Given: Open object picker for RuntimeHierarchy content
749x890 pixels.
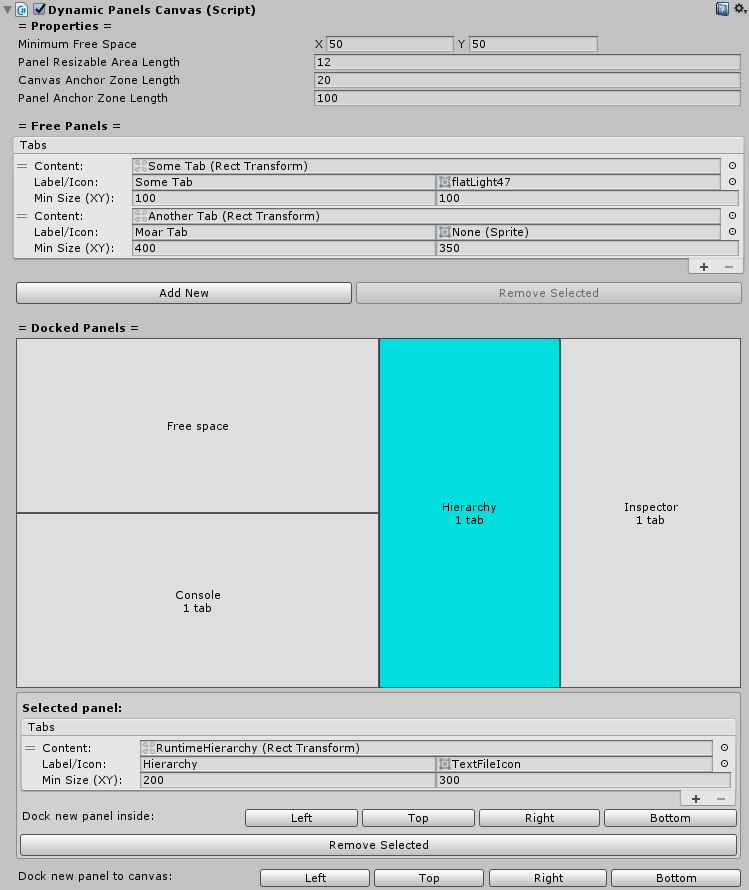Looking at the screenshot, I should pyautogui.click(x=723, y=748).
